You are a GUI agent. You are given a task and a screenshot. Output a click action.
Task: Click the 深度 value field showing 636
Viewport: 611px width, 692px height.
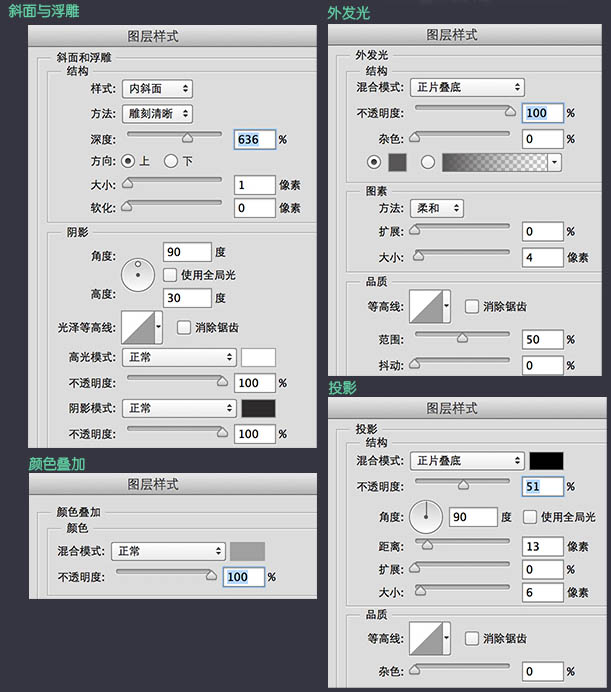click(x=255, y=139)
